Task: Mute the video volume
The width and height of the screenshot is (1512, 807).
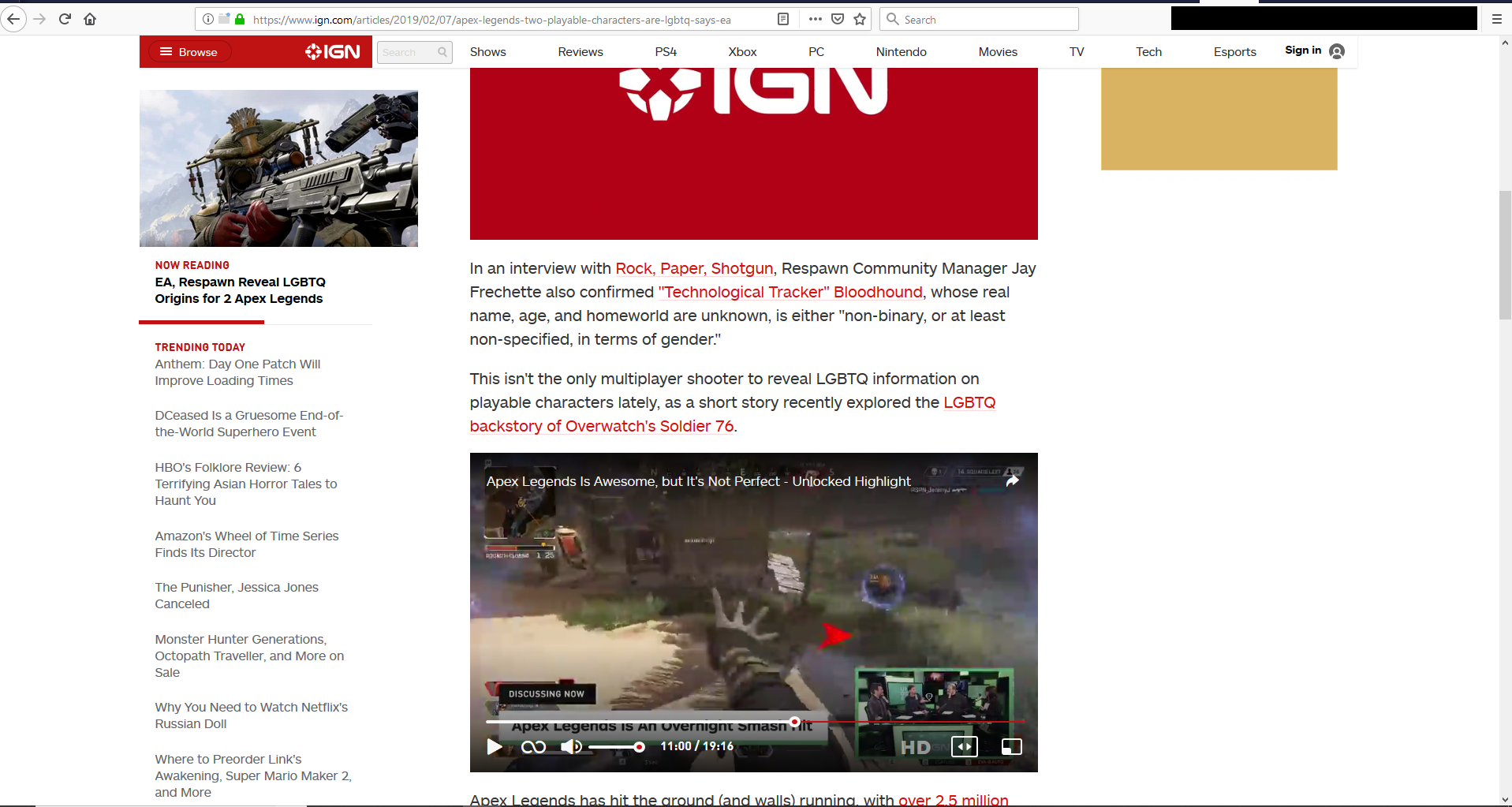Action: [571, 746]
